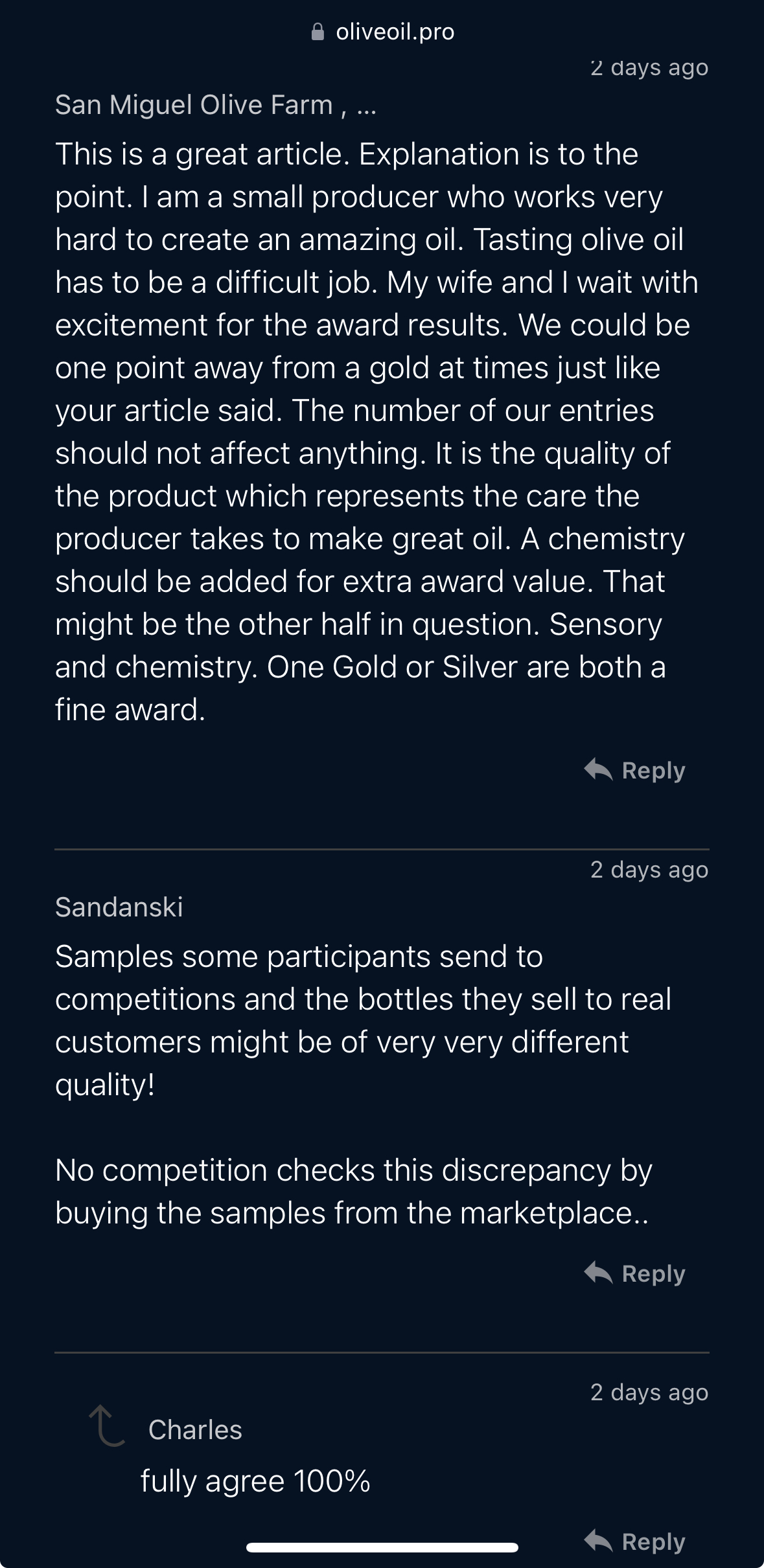Click reply arrow icon under San Miguel comment
Screen dimensions: 764x1568
(x=598, y=769)
